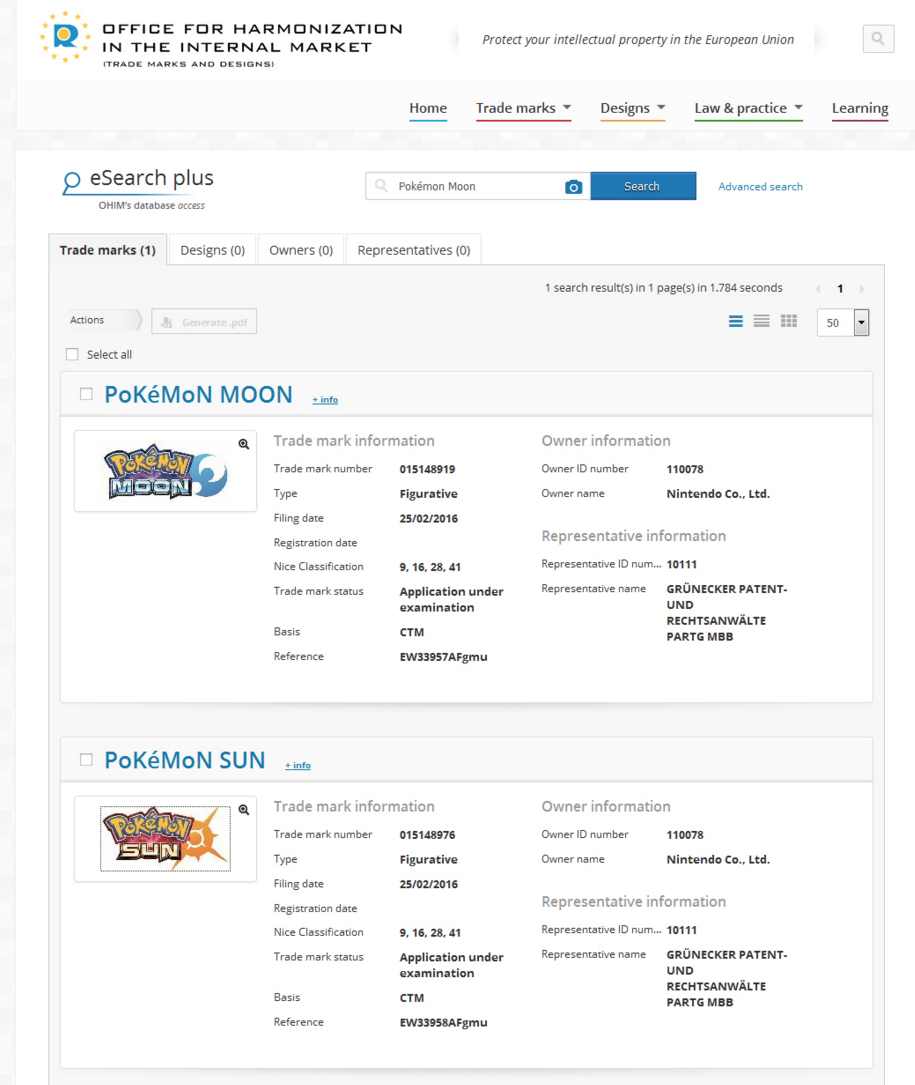
Task: Click the Generate .pdf button
Action: tap(204, 322)
